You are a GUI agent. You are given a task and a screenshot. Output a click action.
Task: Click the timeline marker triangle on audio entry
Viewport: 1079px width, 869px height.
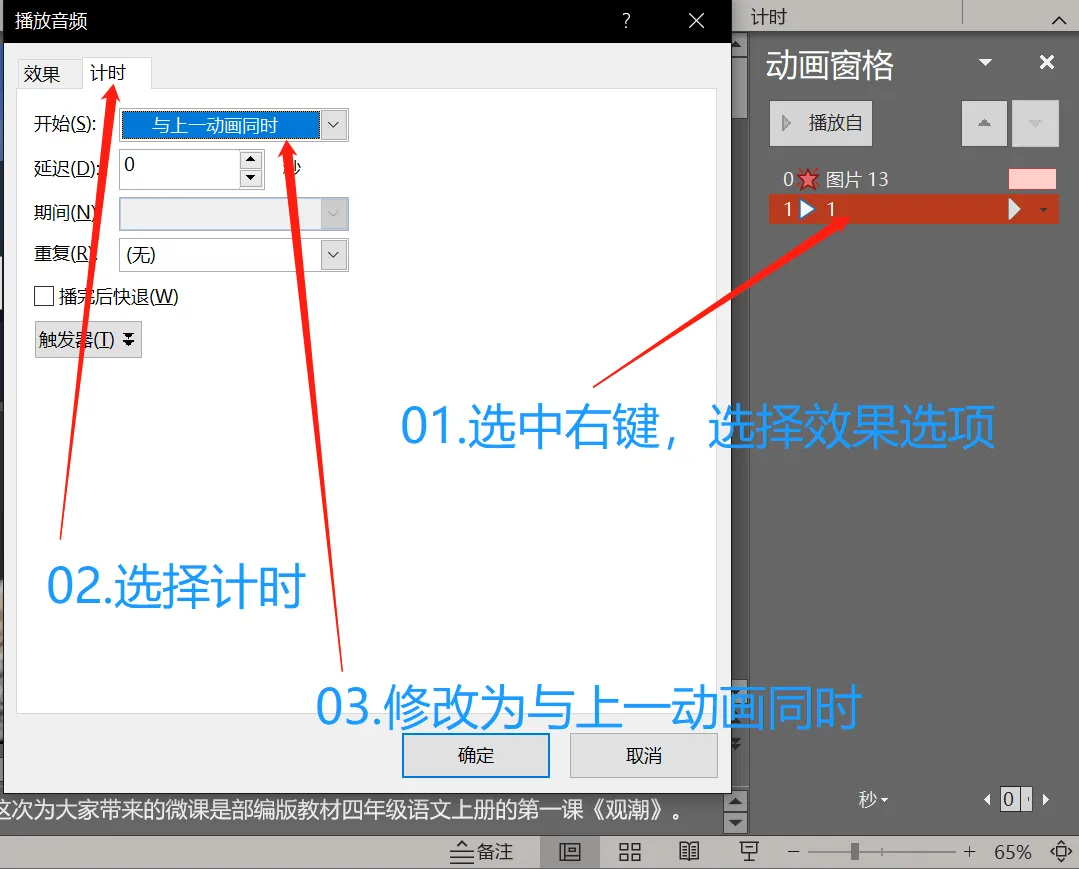tap(1014, 209)
